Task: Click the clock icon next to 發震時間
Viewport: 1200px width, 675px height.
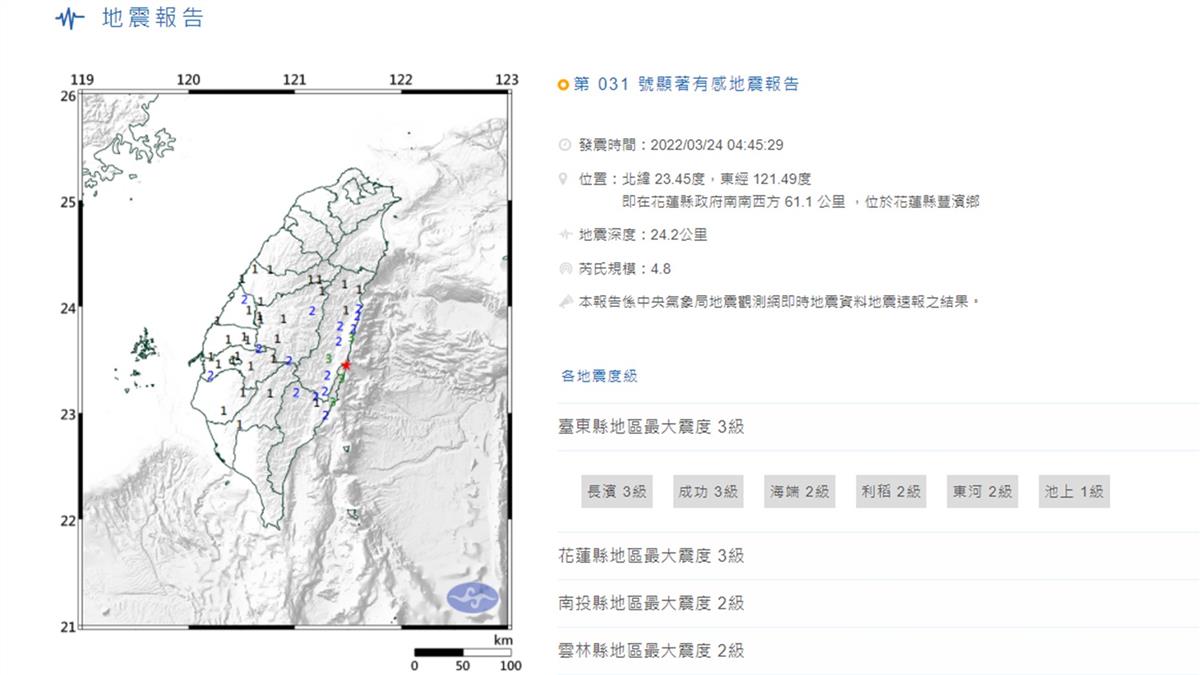Action: click(565, 145)
